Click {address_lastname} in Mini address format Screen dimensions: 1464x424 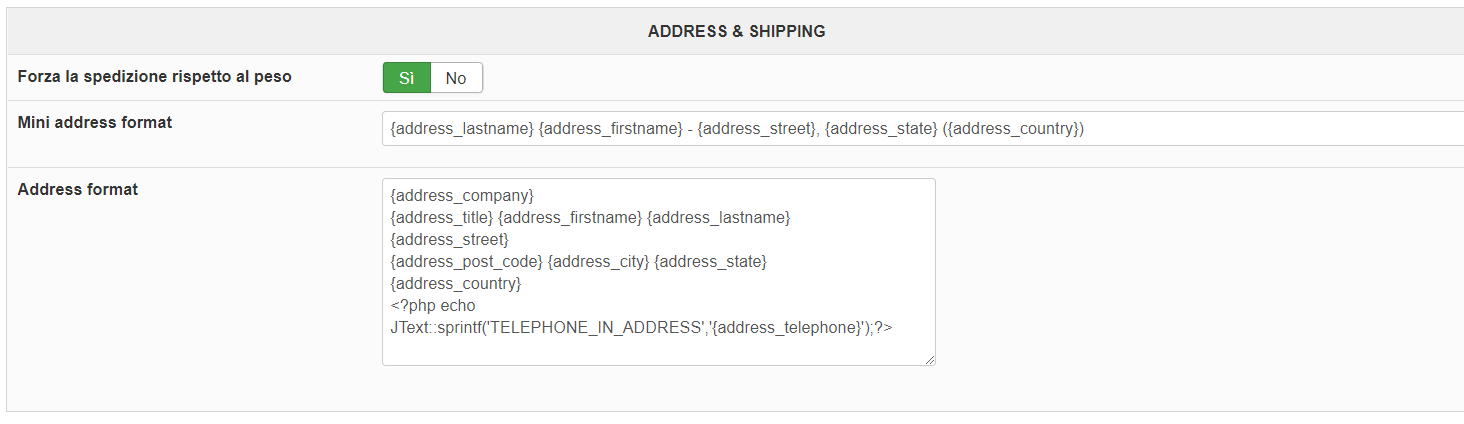click(x=462, y=129)
